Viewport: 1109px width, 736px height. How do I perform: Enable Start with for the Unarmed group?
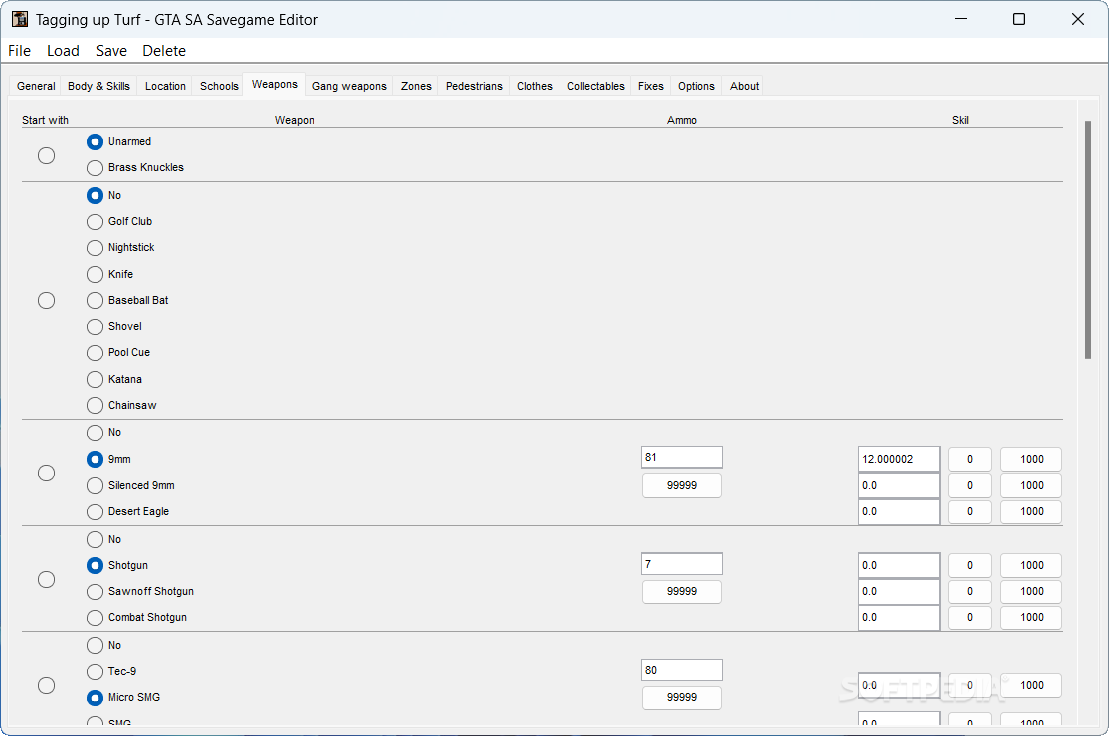point(47,156)
